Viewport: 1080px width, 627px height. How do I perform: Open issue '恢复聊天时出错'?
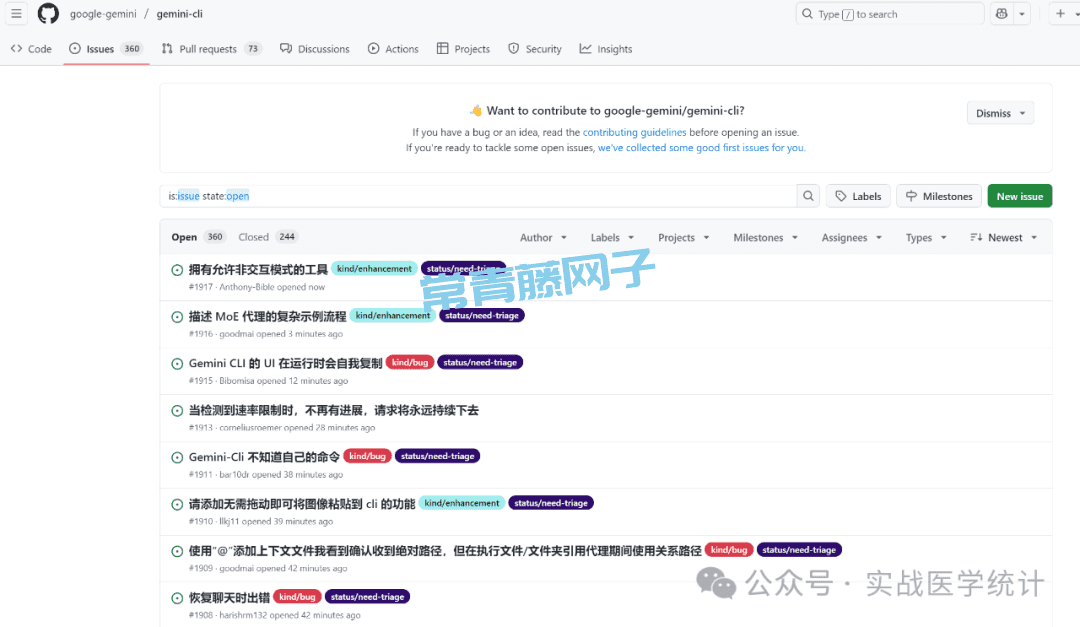coord(229,597)
